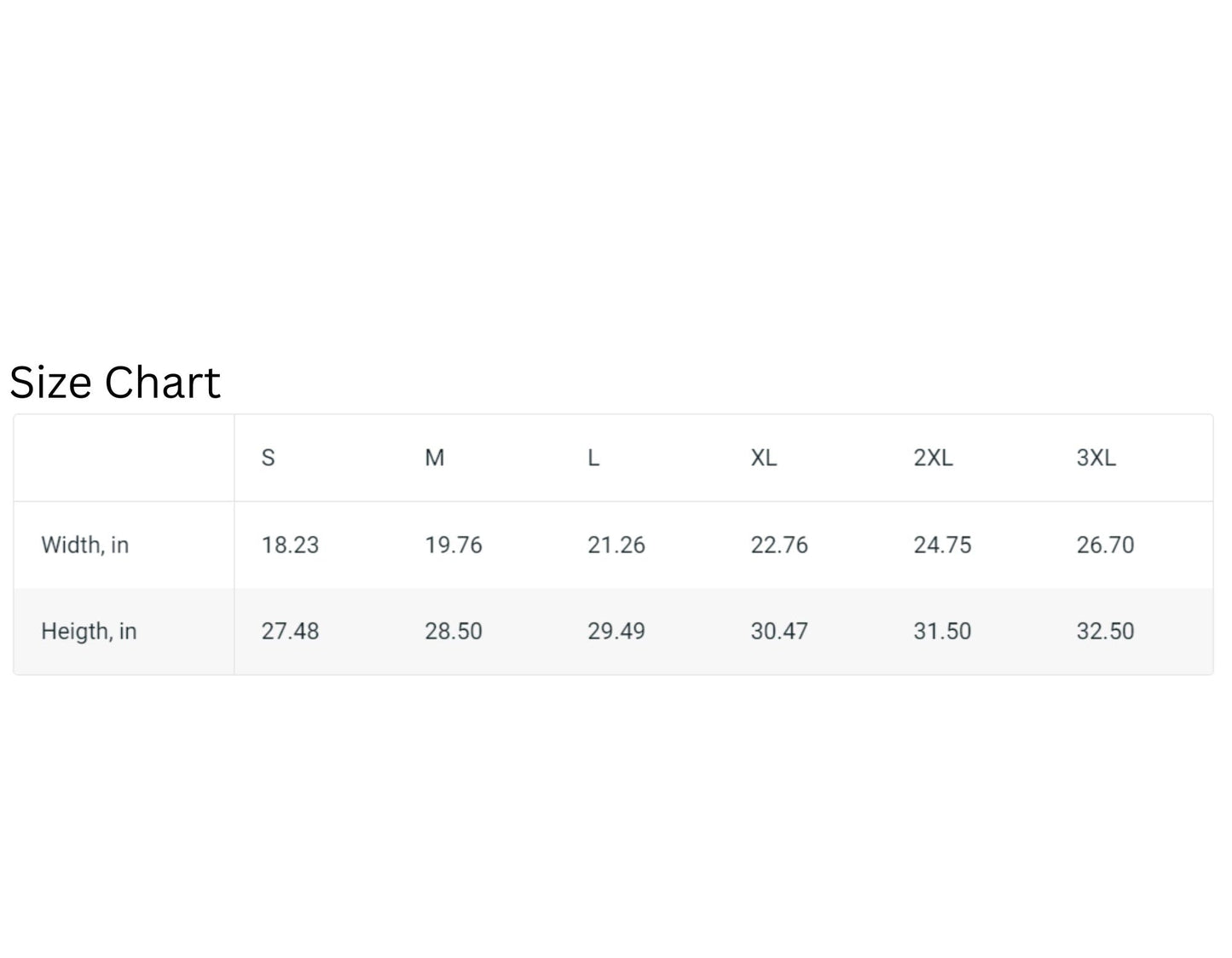
Task: Click the 28.50 height value
Action: coord(454,632)
